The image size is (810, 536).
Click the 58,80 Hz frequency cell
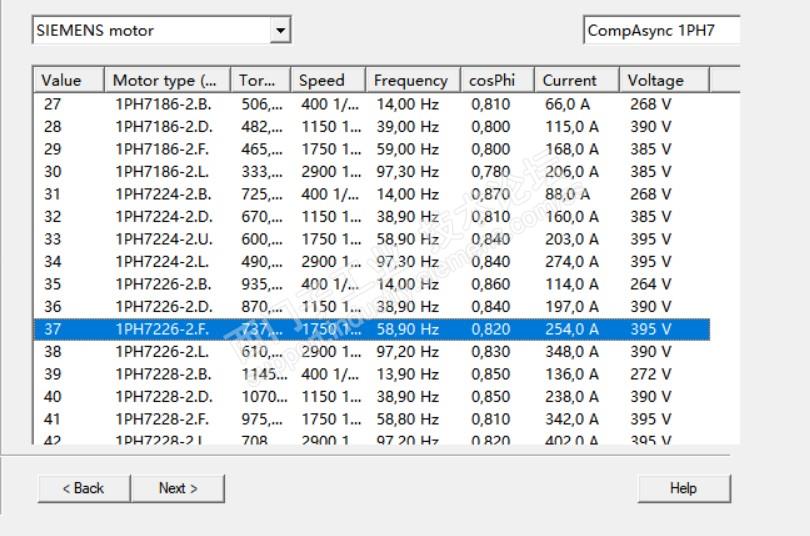(x=408, y=419)
